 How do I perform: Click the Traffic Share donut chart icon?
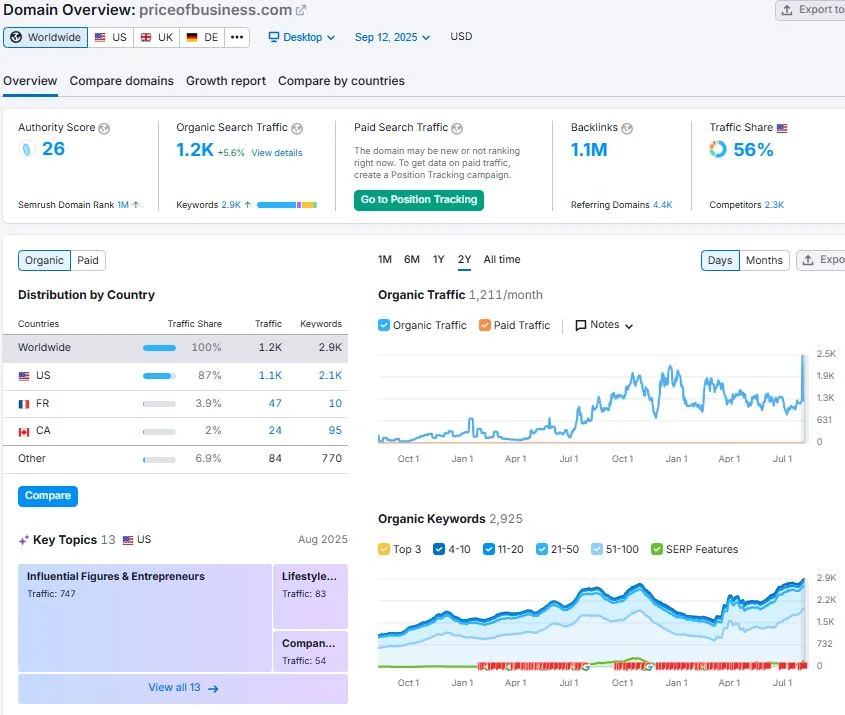[x=718, y=149]
